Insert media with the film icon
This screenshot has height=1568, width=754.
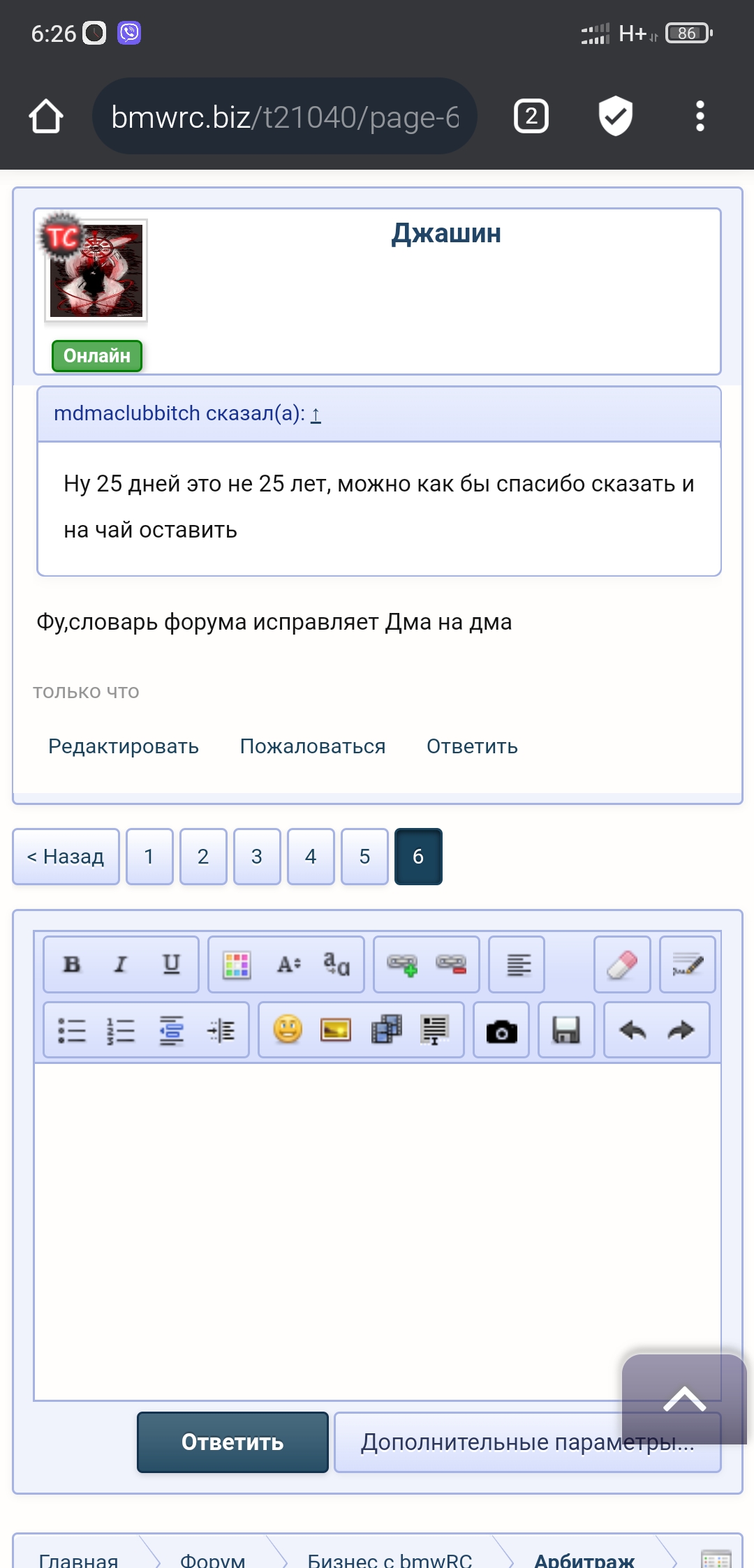pyautogui.click(x=386, y=1030)
